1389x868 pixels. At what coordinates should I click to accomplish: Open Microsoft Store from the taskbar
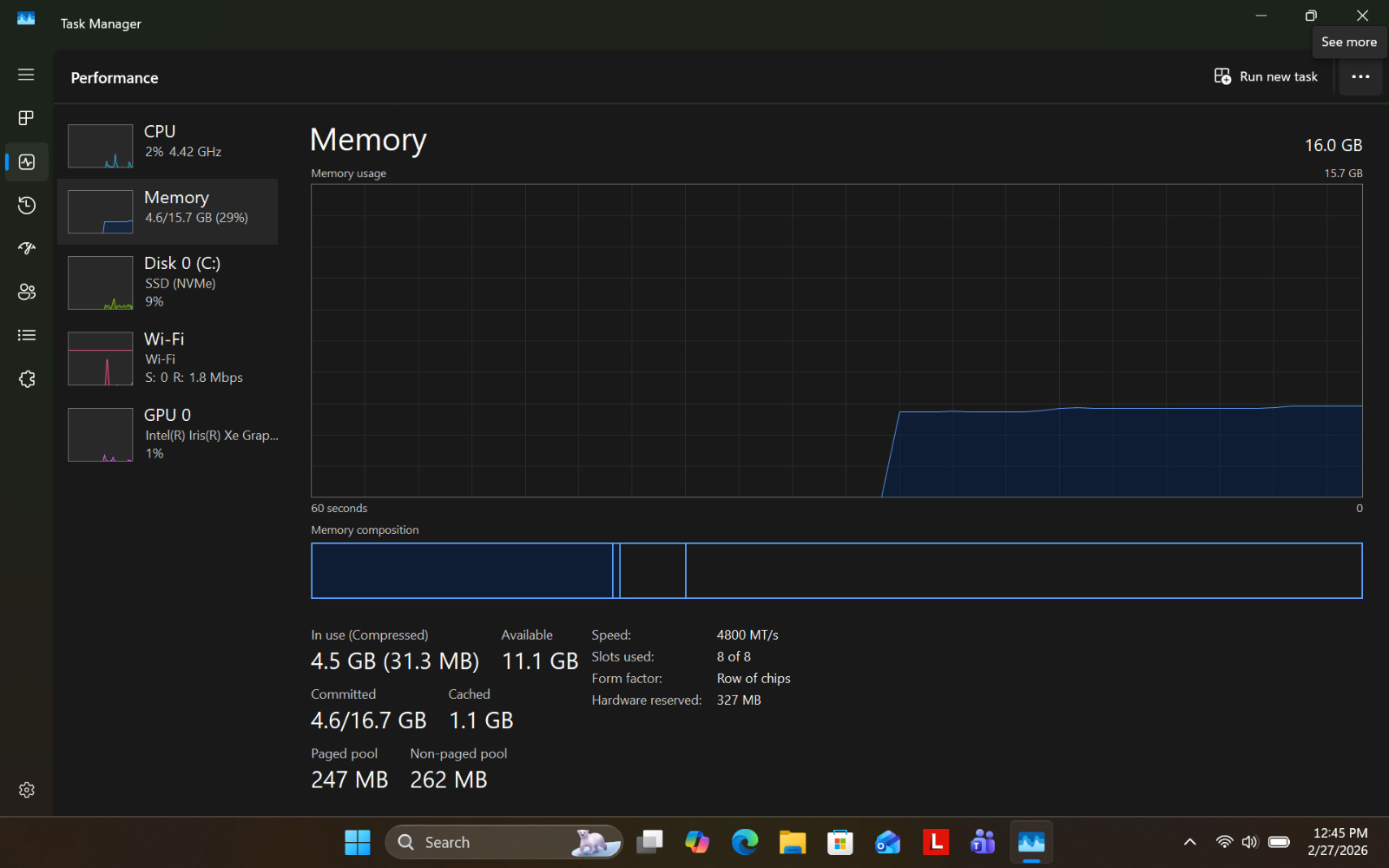tap(840, 842)
